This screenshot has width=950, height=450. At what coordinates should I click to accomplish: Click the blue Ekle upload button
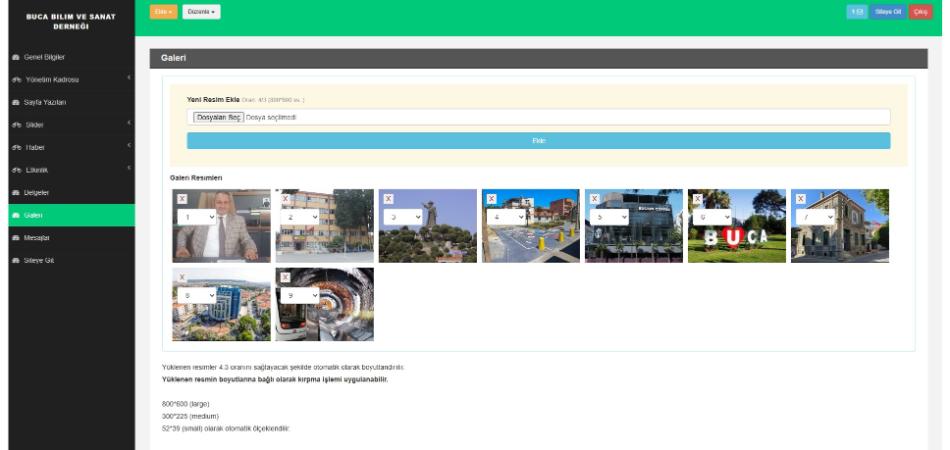pyautogui.click(x=539, y=141)
